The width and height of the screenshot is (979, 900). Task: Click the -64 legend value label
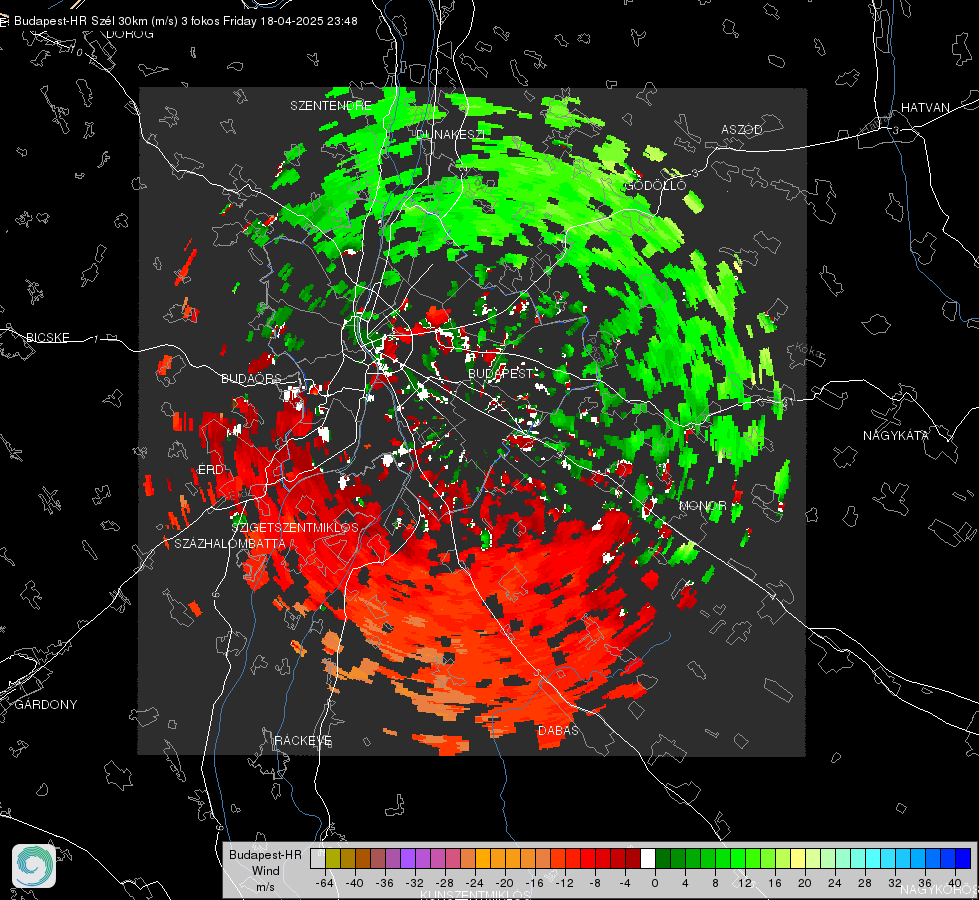coord(325,883)
